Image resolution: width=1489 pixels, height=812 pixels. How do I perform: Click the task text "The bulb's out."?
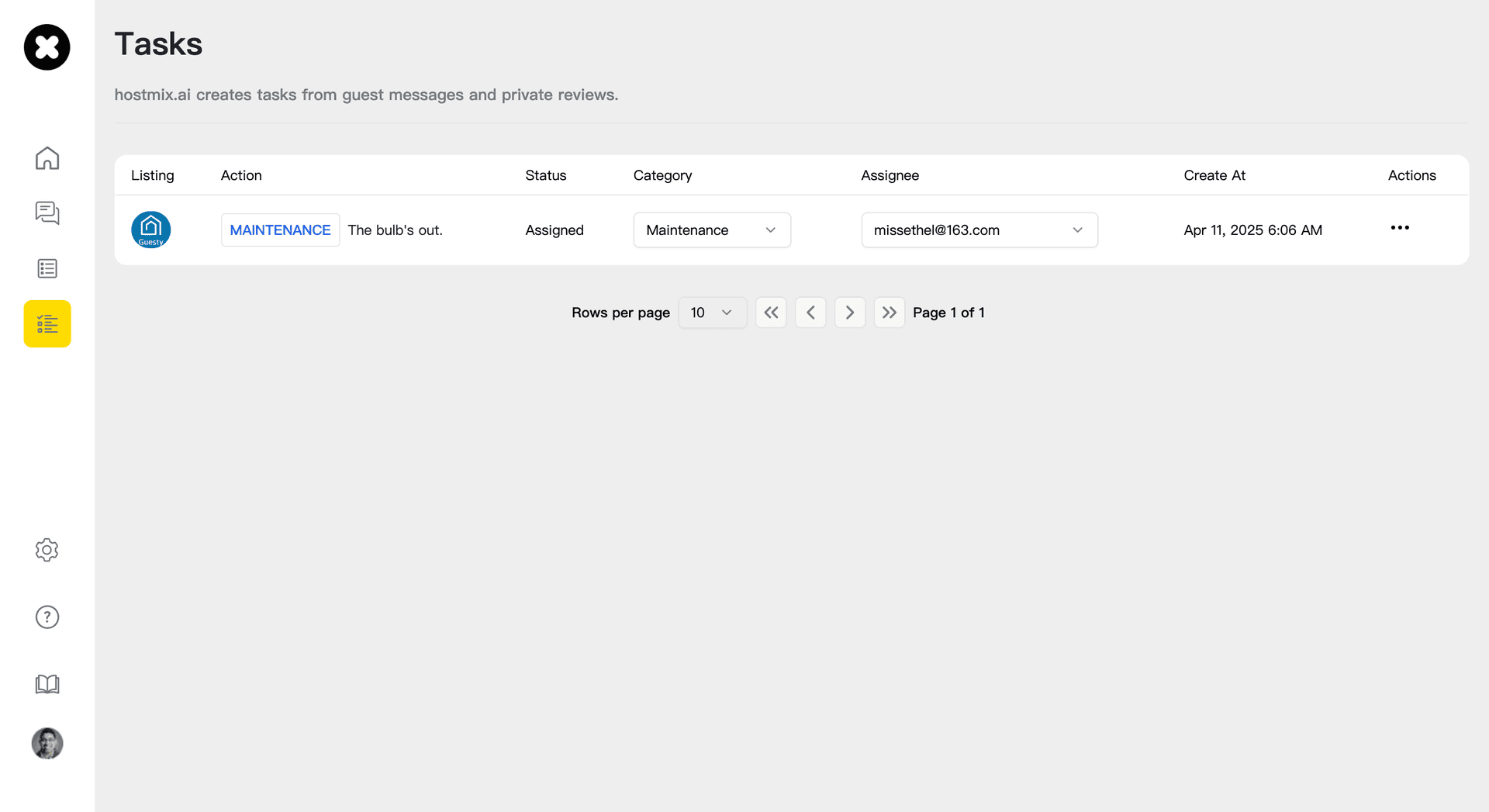(x=396, y=230)
